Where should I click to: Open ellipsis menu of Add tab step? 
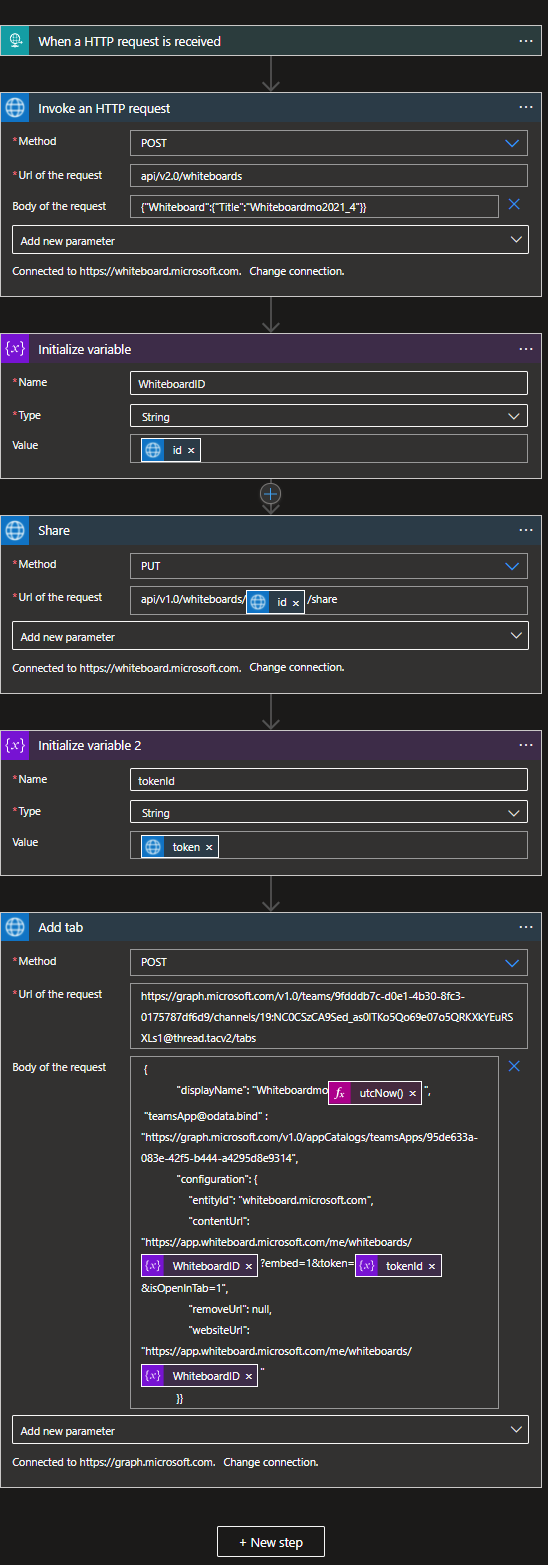(526, 927)
